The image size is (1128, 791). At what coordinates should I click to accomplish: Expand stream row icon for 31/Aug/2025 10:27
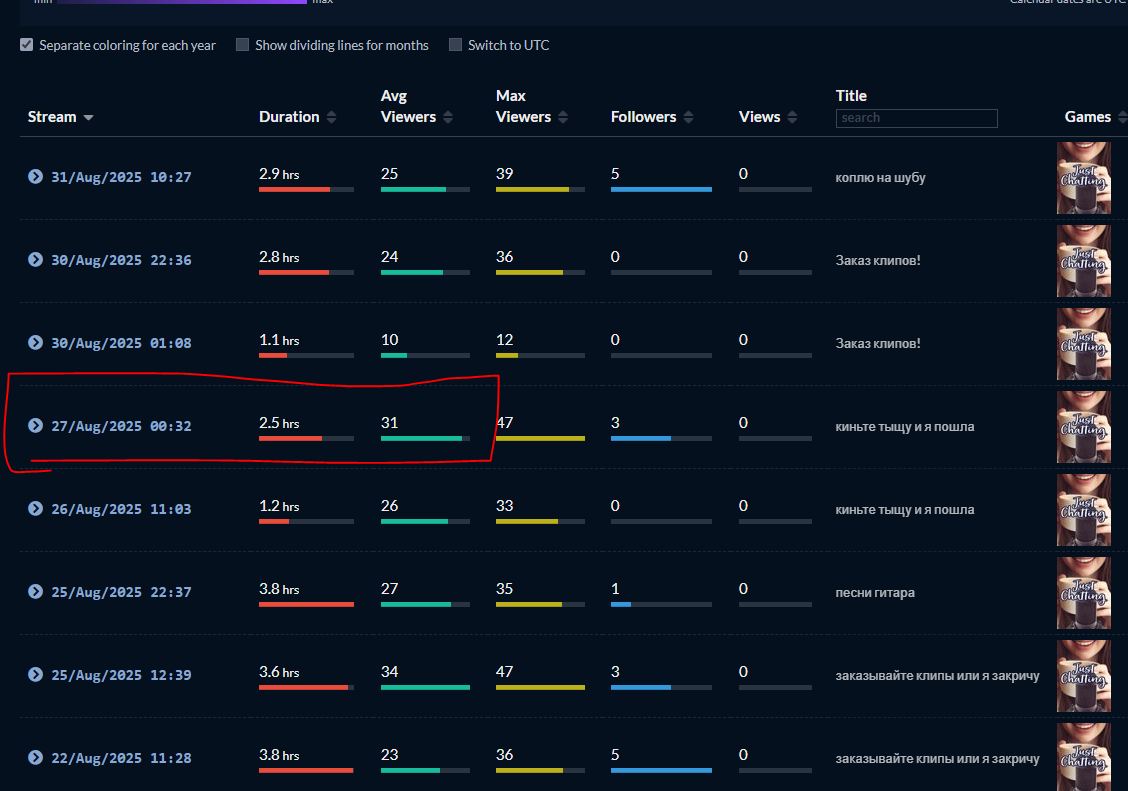(x=35, y=176)
